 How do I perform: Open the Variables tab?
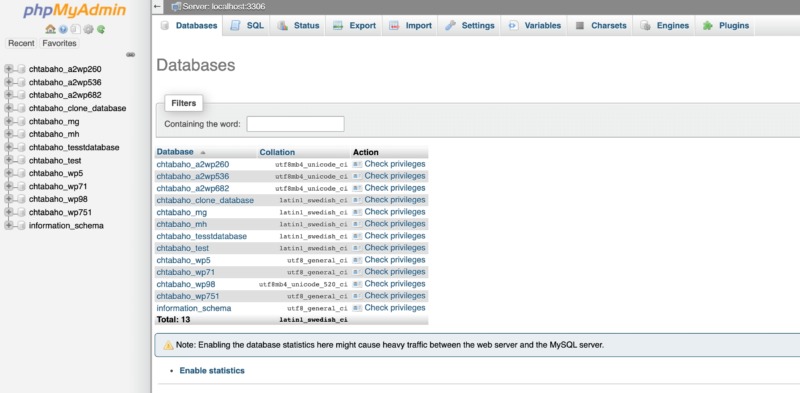coord(535,26)
